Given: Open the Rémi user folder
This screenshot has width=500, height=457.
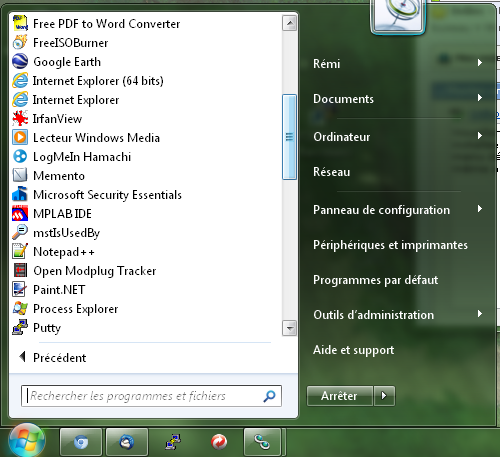Looking at the screenshot, I should pos(327,63).
